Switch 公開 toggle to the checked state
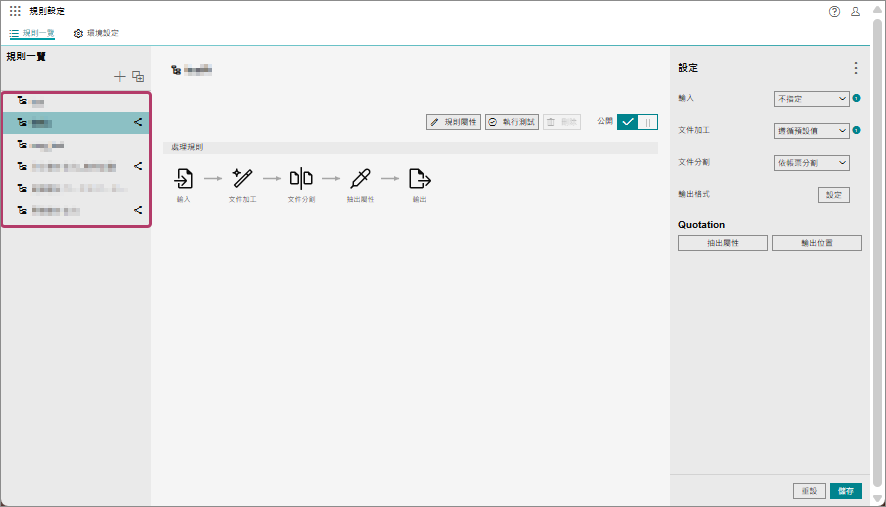 pyautogui.click(x=628, y=121)
